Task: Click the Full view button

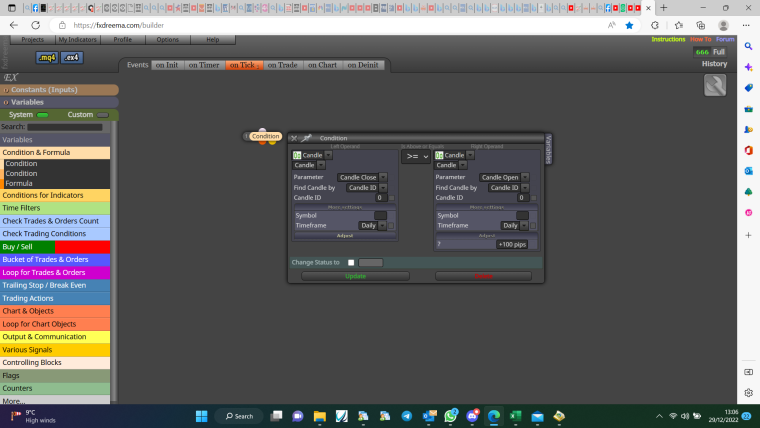Action: 719,52
